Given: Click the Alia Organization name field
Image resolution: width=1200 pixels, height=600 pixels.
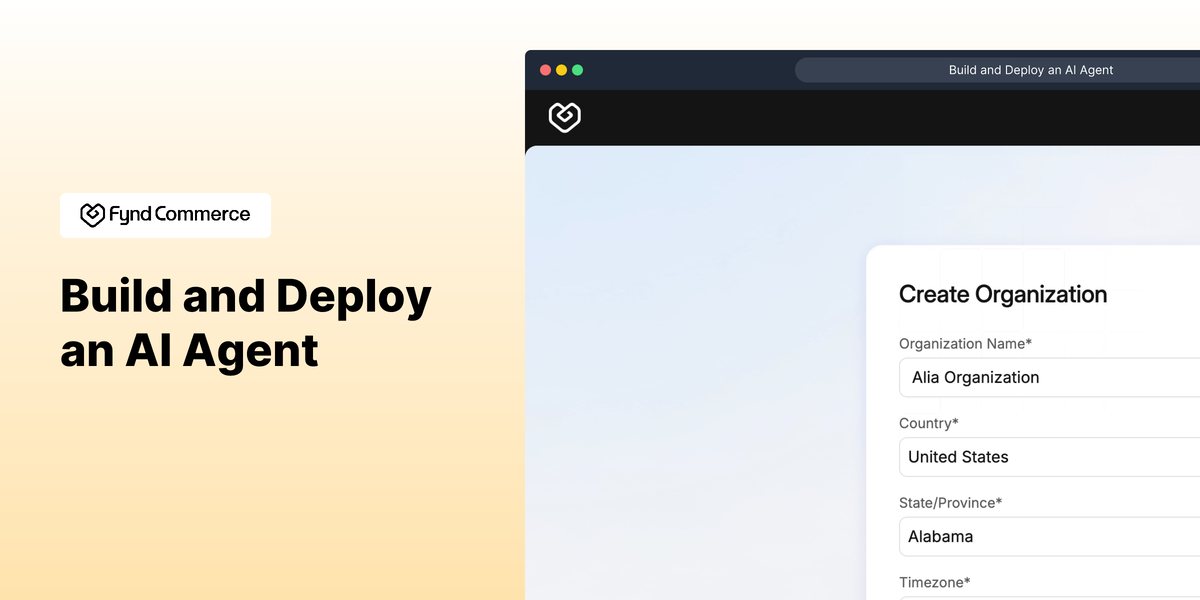Looking at the screenshot, I should pyautogui.click(x=1049, y=378).
